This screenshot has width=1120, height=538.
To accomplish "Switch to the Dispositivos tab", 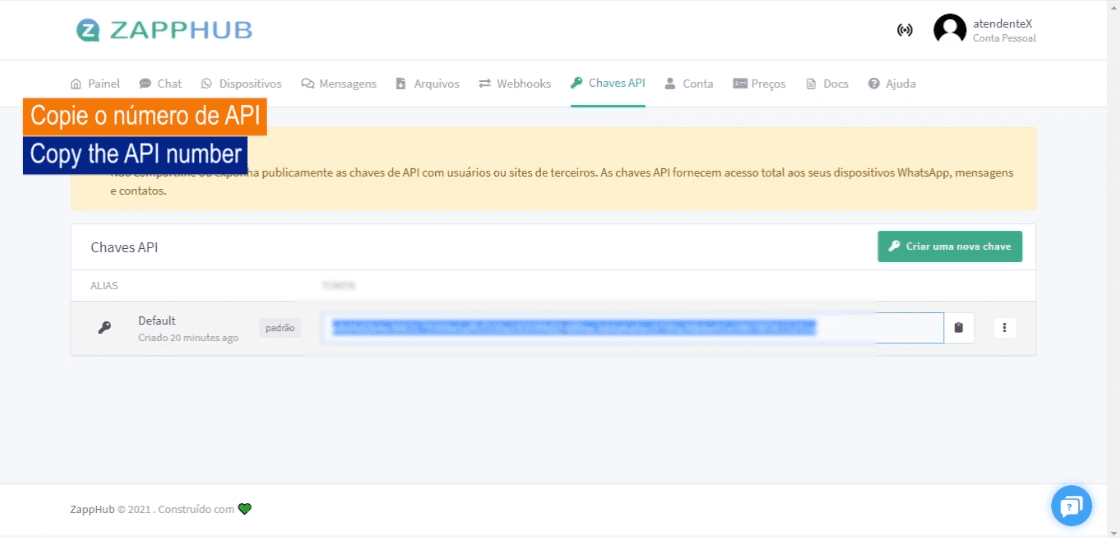I will click(x=241, y=84).
